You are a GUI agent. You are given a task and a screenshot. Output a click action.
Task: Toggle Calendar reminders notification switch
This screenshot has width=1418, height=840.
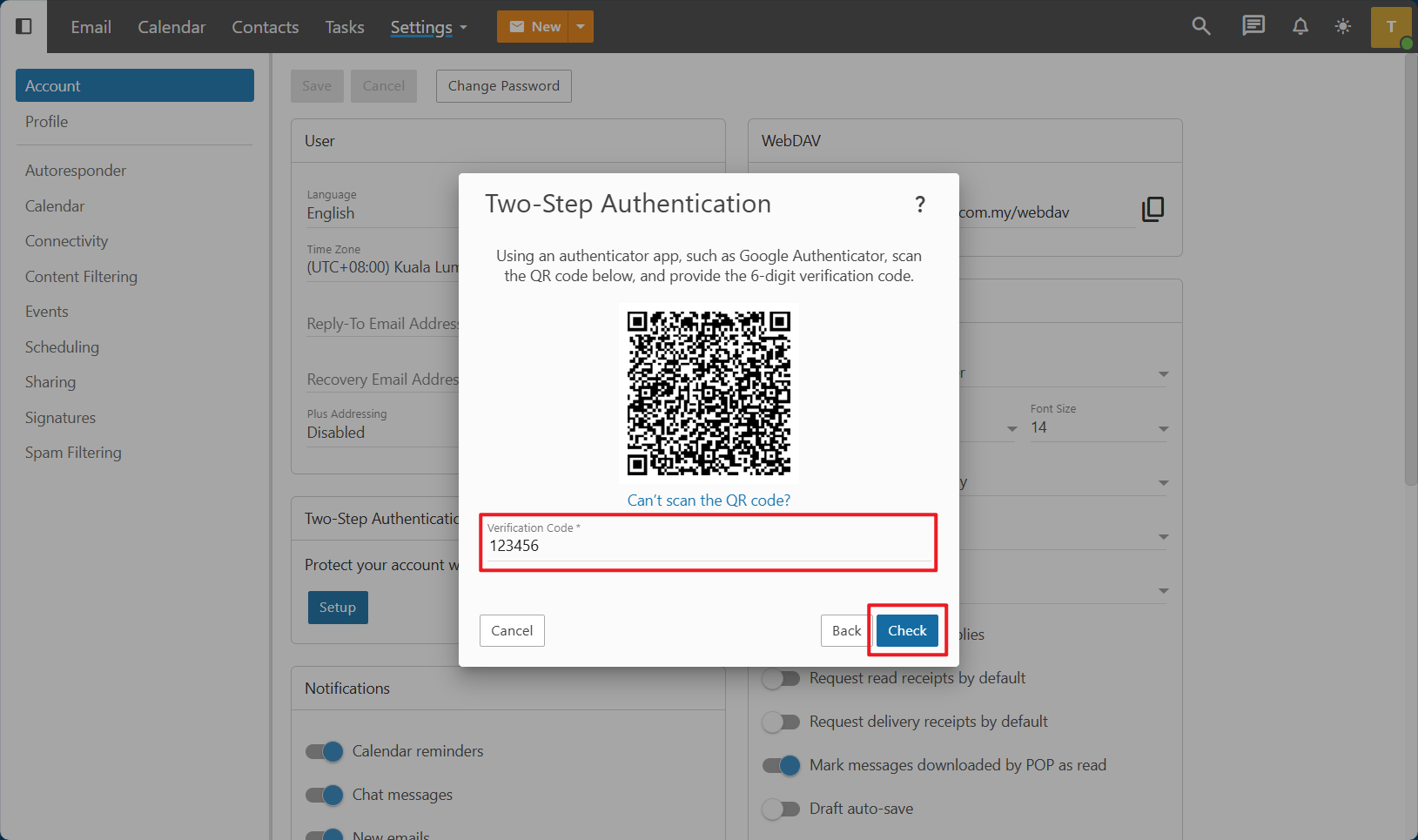click(x=325, y=751)
